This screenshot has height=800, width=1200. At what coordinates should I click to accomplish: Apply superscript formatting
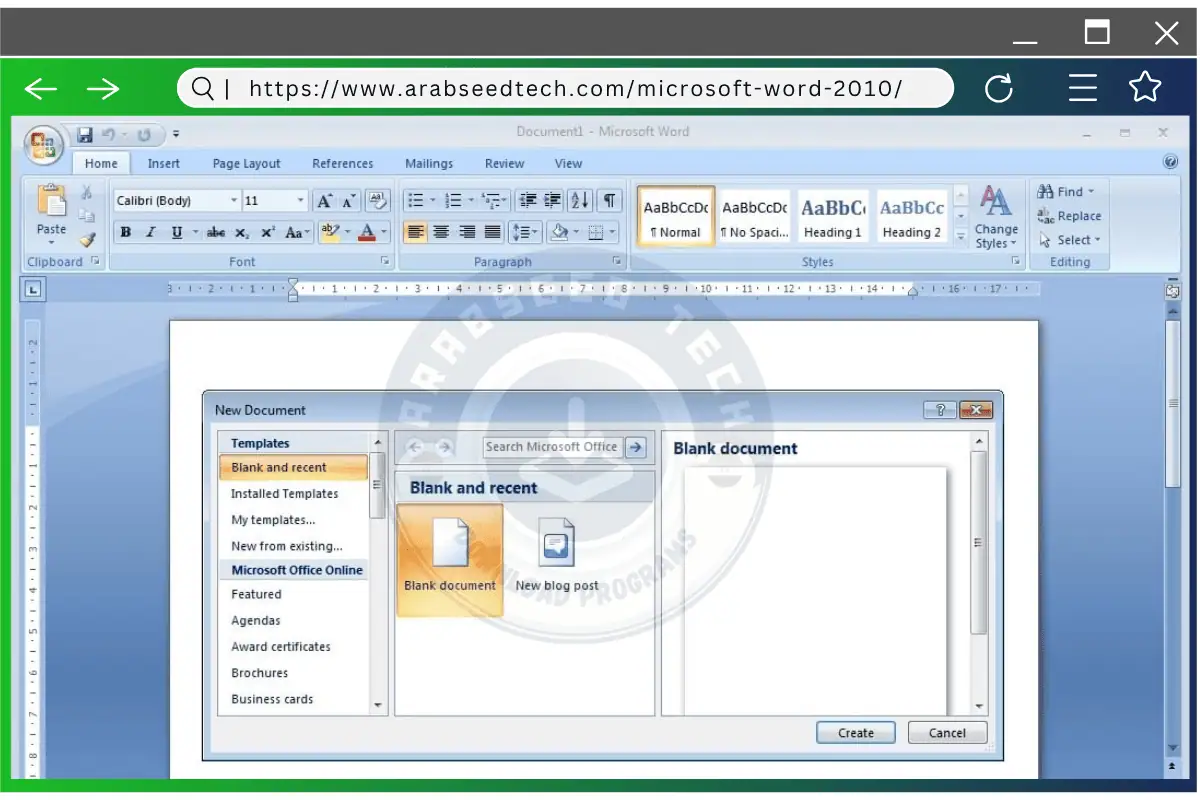(266, 231)
